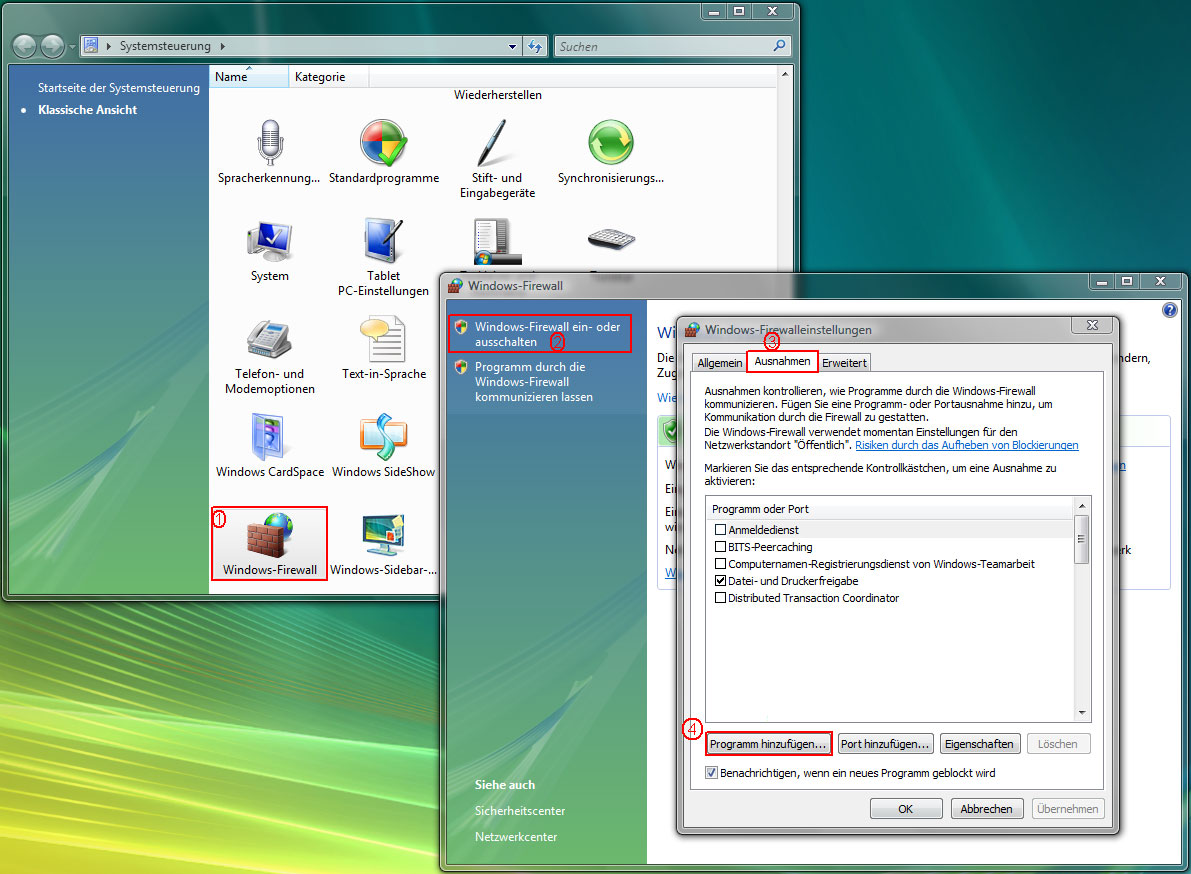Click the Programm oder Port list header
The image size is (1191, 874).
[x=889, y=510]
